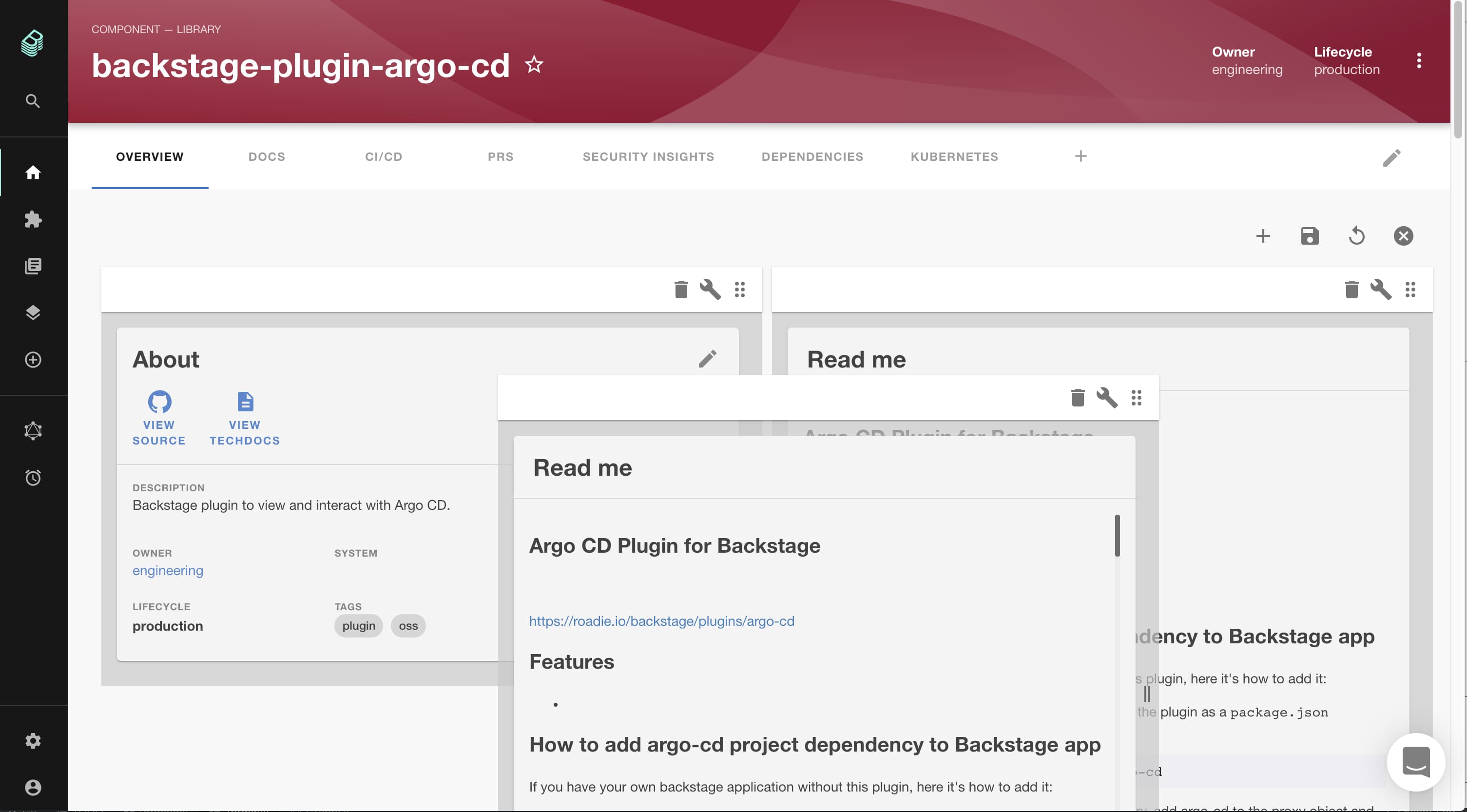This screenshot has height=812, width=1467.
Task: Open the sidebar search
Action: 33,101
